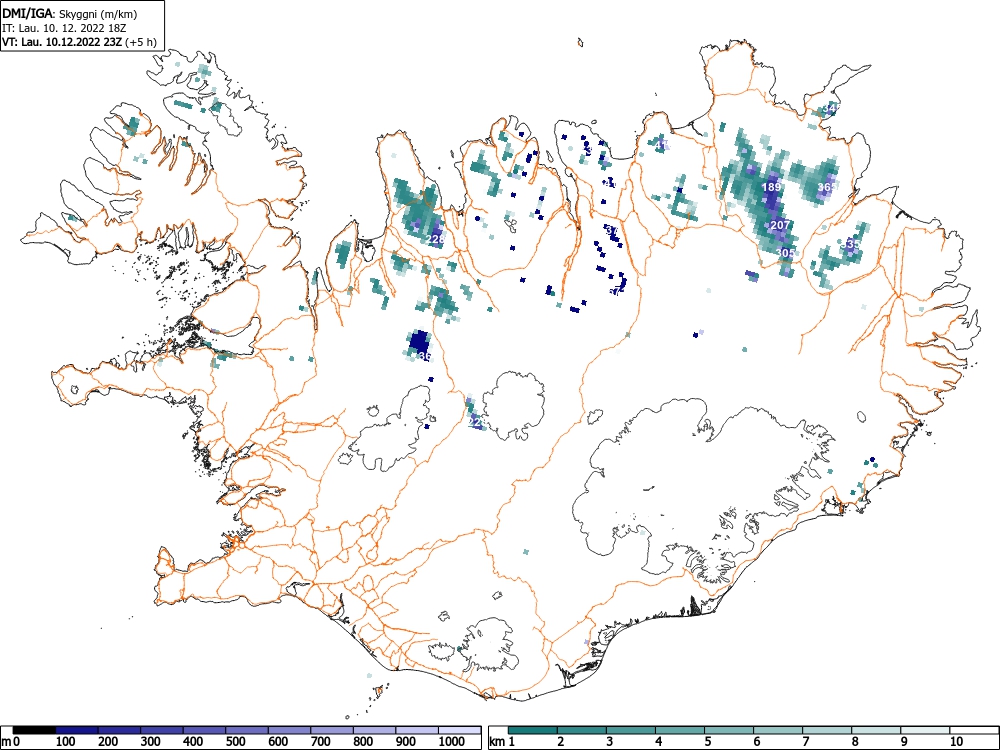
Task: Click the 189 visibility value on the map
Action: tap(772, 188)
